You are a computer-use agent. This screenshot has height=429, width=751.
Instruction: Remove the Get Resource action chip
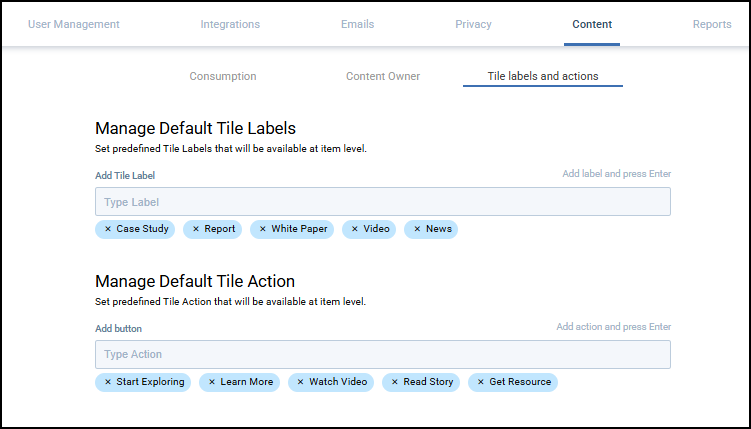[481, 382]
